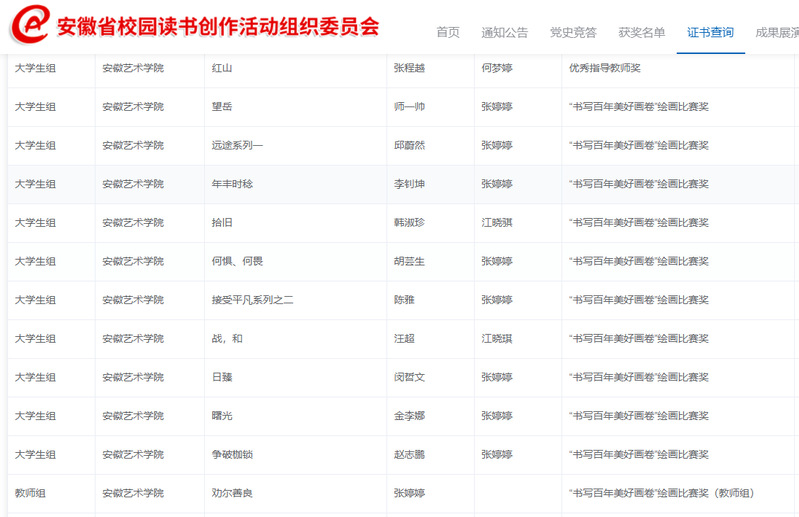
Task: Click author name 胡芸生
Action: coord(409,262)
